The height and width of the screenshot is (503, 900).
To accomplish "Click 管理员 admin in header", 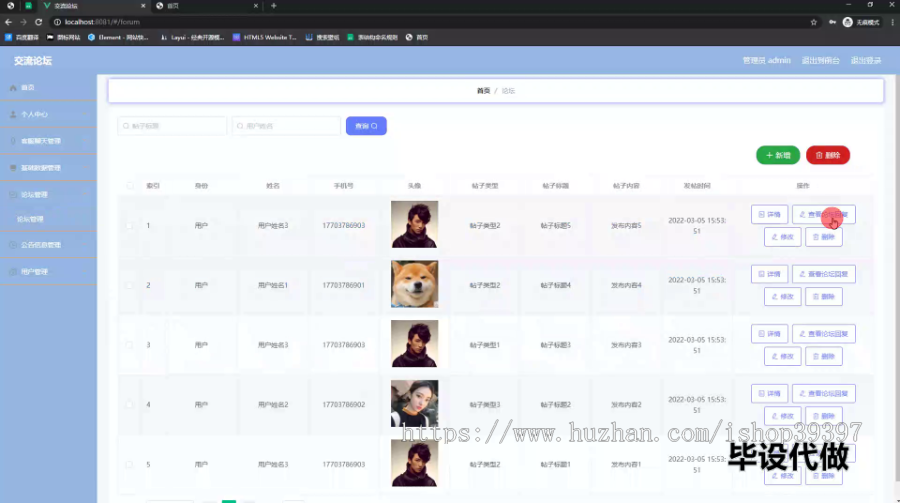I will [x=766, y=60].
